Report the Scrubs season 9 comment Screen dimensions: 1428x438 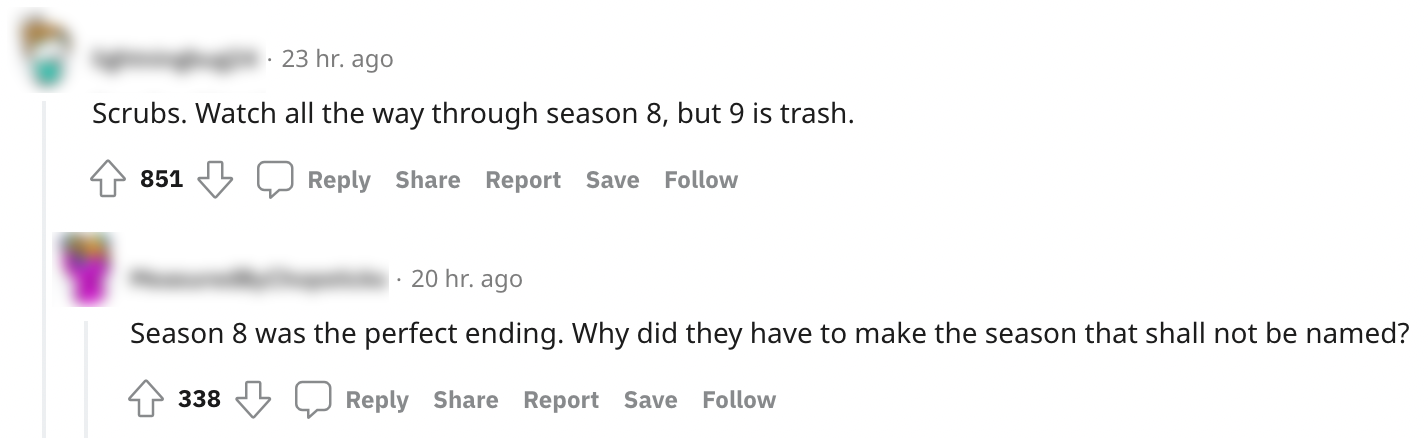pyautogui.click(x=523, y=180)
